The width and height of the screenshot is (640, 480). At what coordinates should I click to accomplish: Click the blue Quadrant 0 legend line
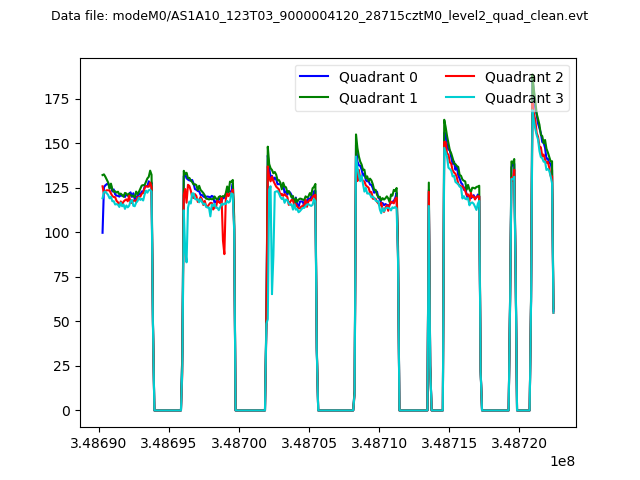[316, 77]
